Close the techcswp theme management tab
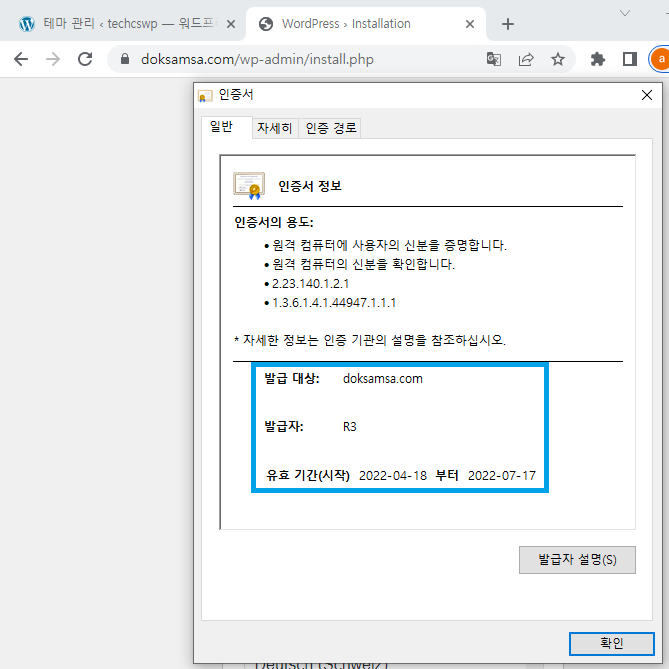669x669 pixels. [x=231, y=24]
